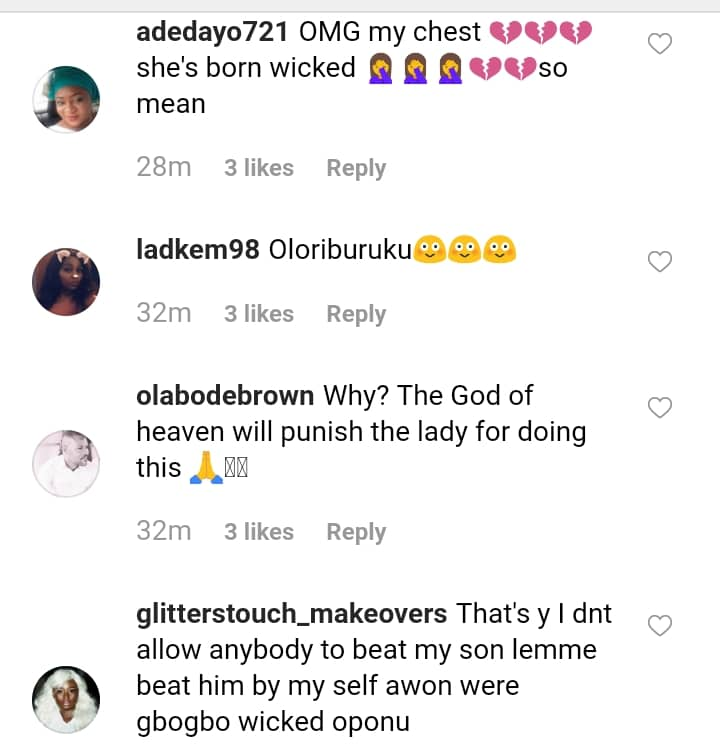Reply to olabodebrown's comment

(x=356, y=532)
